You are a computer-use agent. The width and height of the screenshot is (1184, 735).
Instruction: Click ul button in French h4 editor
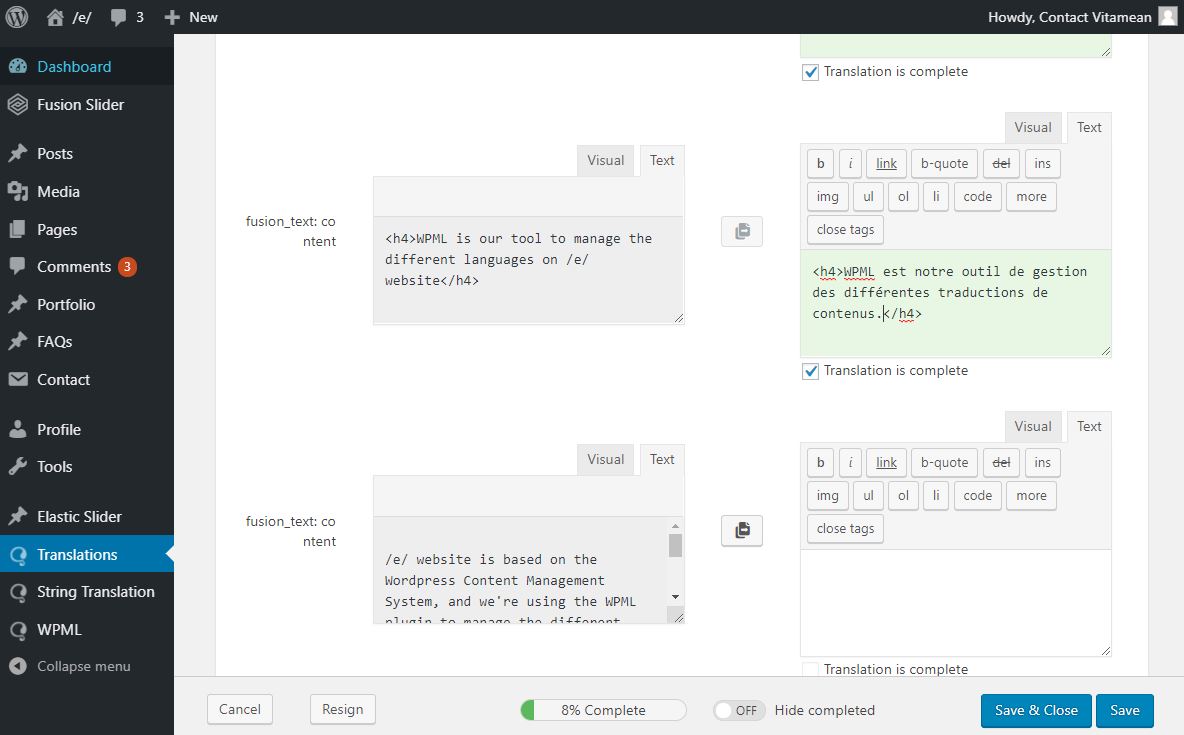[868, 196]
